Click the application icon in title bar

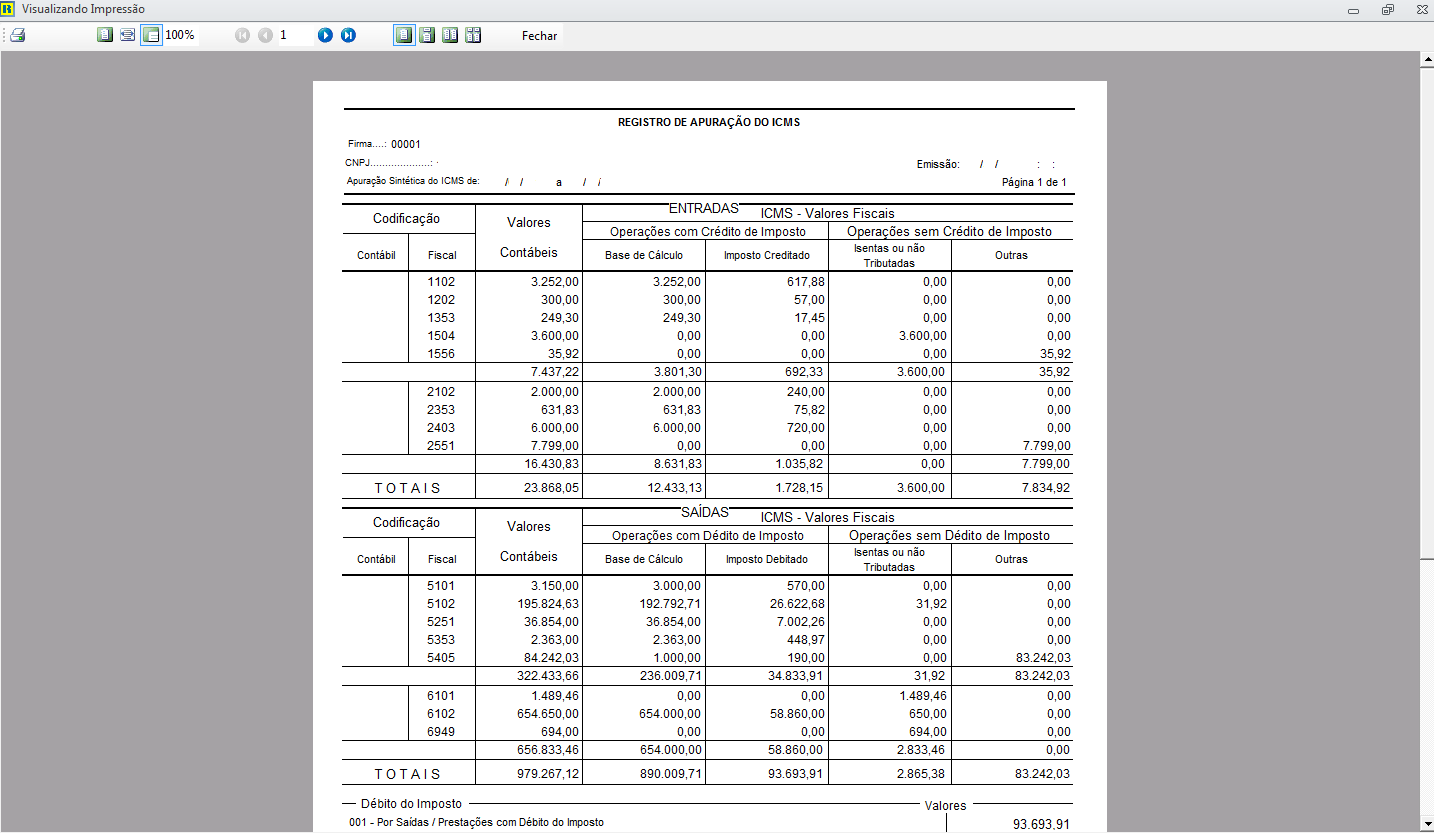[x=9, y=9]
